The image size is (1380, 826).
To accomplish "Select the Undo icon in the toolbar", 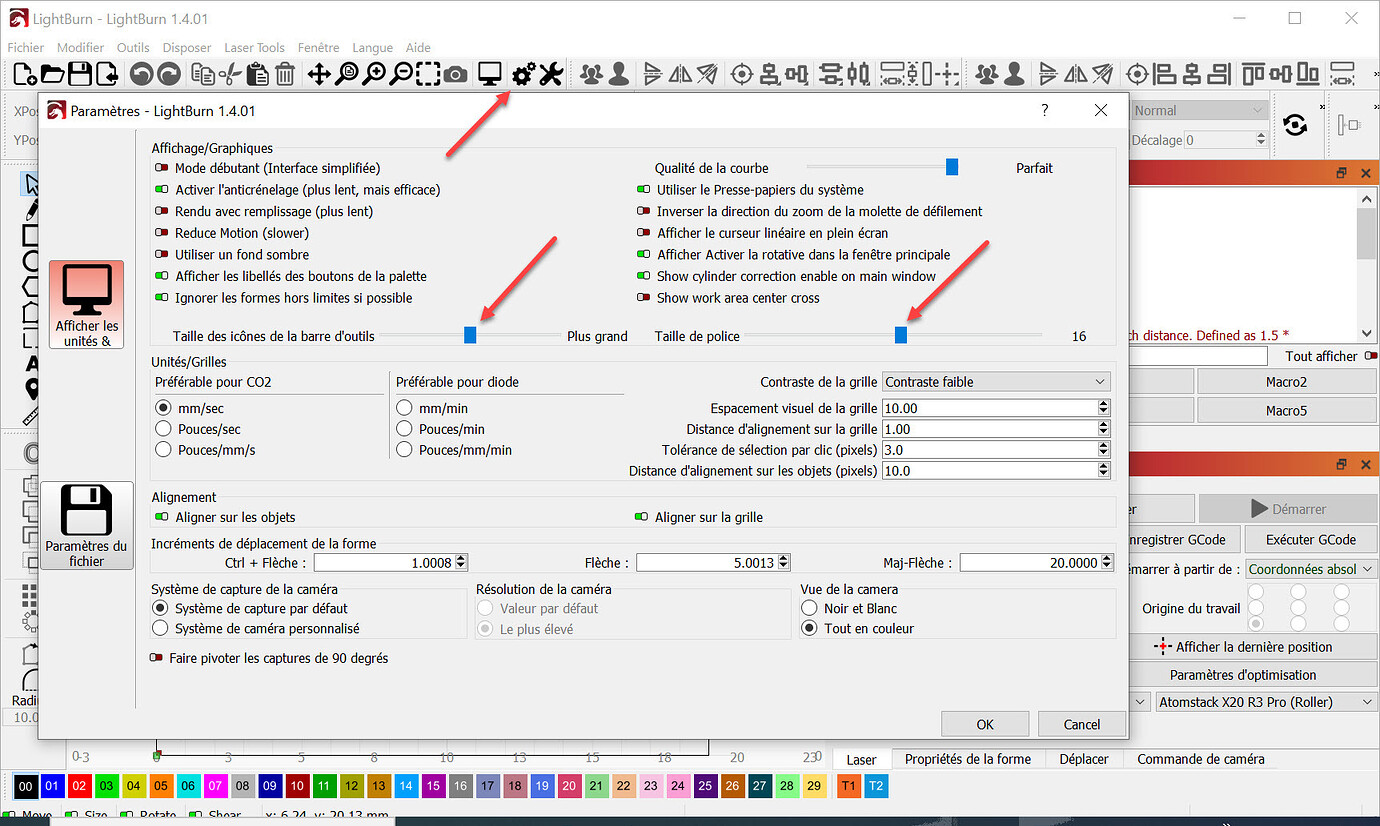I will click(x=140, y=73).
